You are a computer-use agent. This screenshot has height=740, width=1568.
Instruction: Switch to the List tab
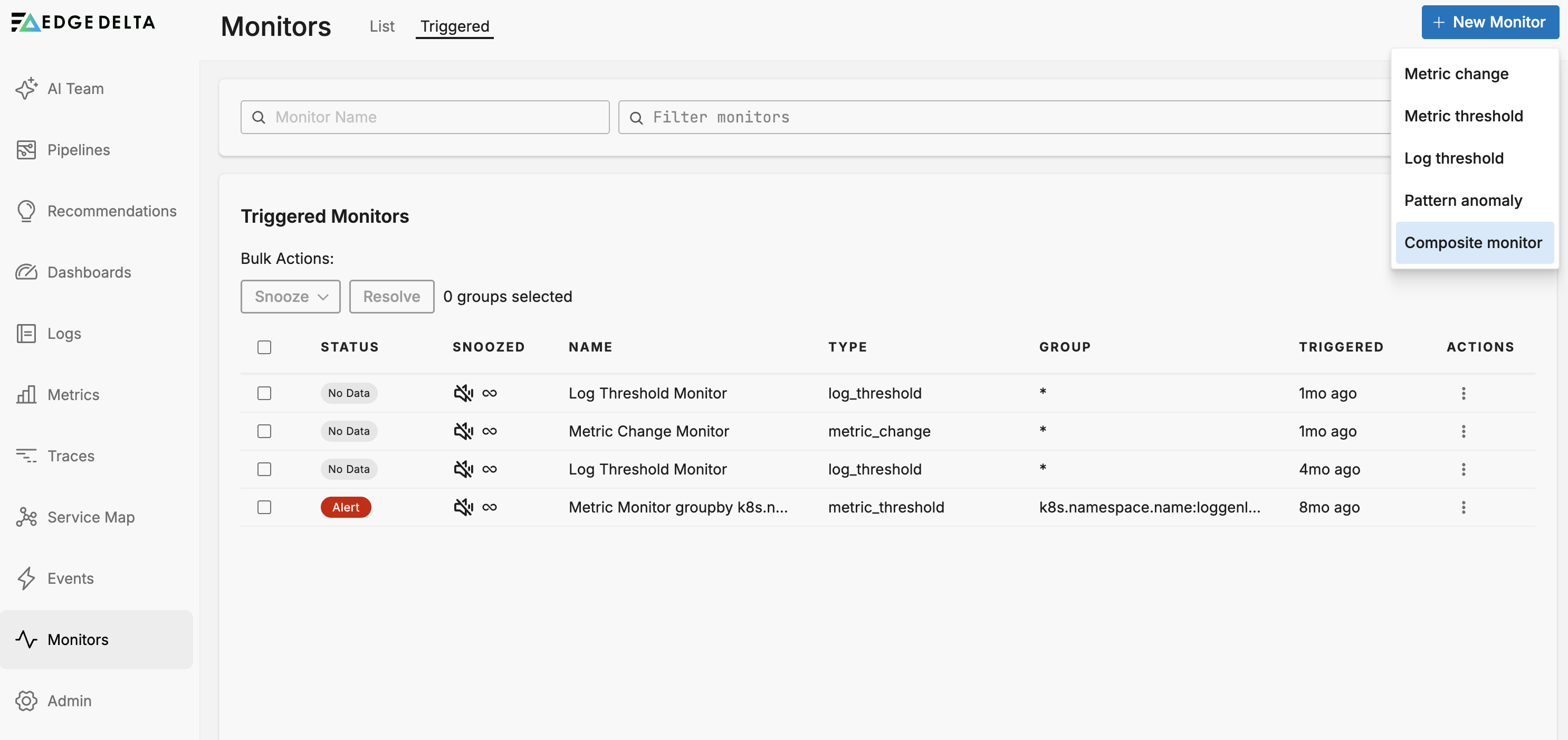[x=381, y=26]
